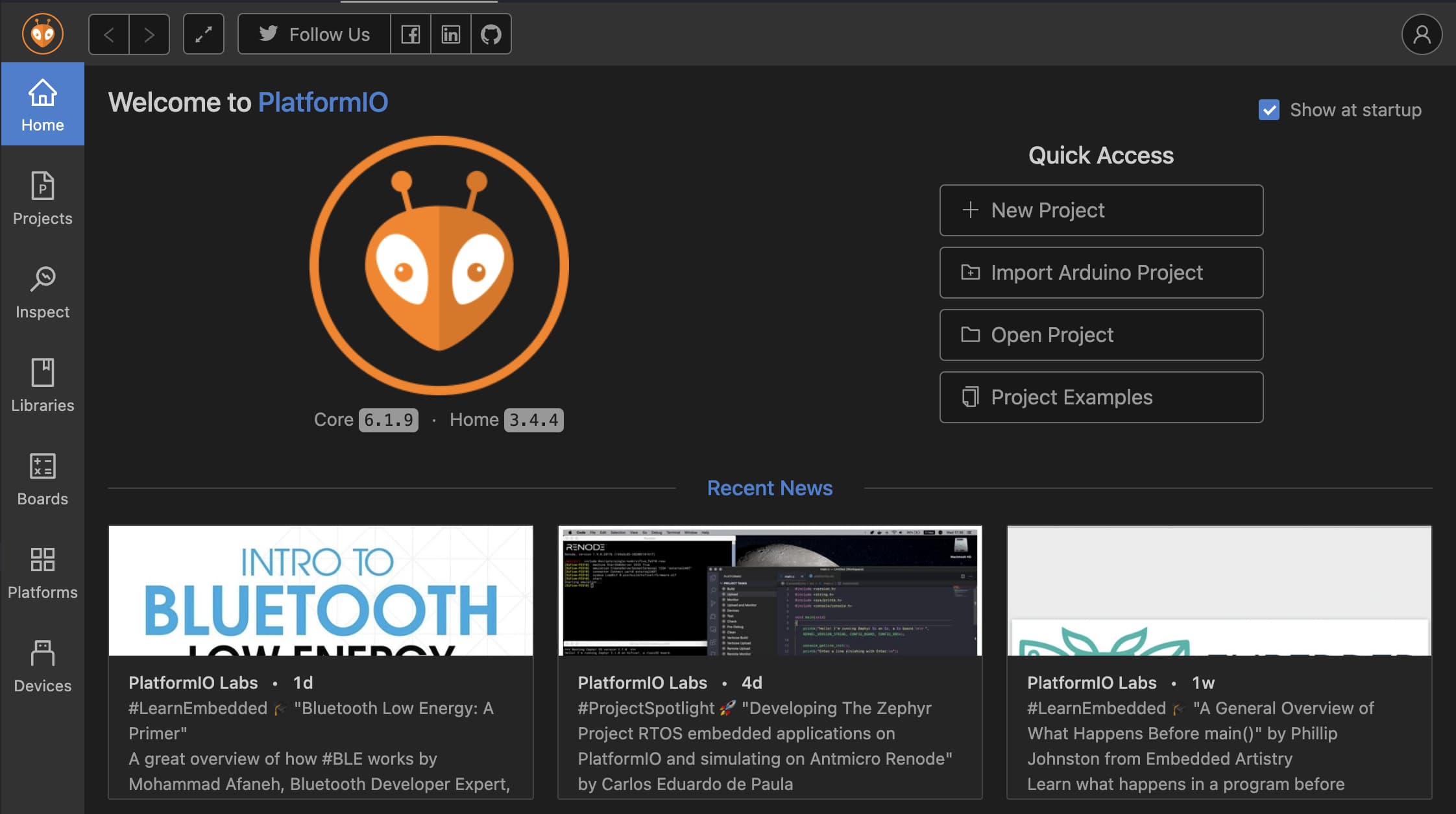Image resolution: width=1456 pixels, height=814 pixels.
Task: Select the Home tab in sidebar
Action: pyautogui.click(x=42, y=105)
